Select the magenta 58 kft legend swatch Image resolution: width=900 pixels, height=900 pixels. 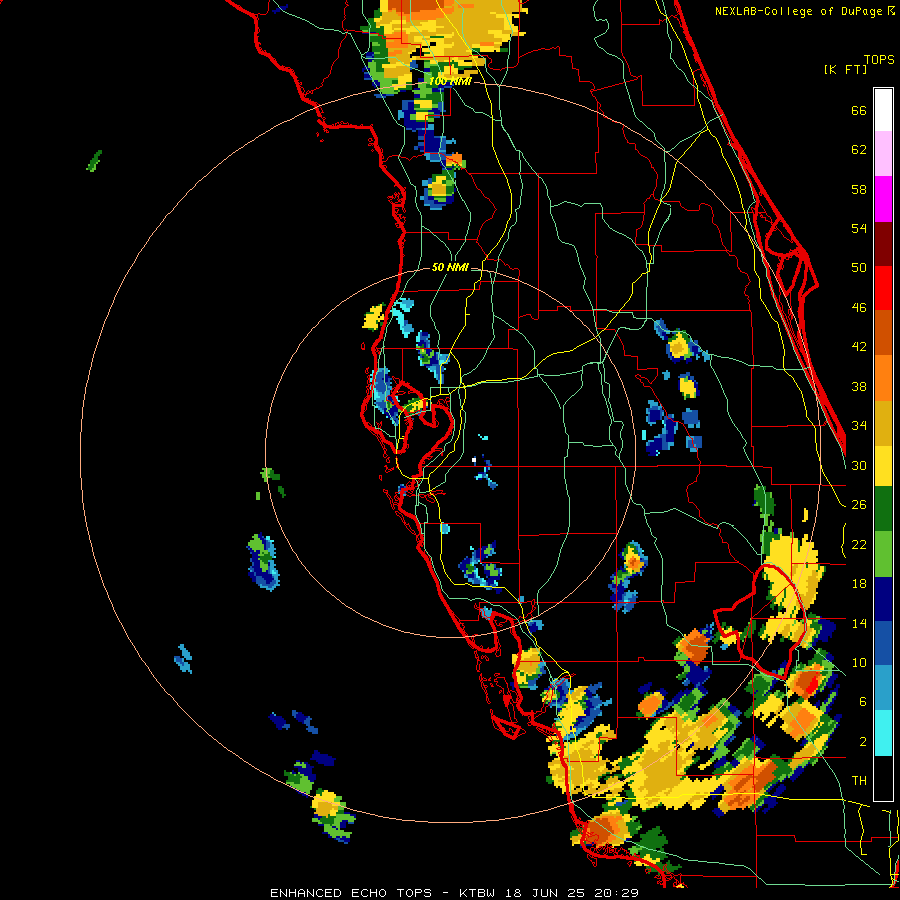pos(883,199)
